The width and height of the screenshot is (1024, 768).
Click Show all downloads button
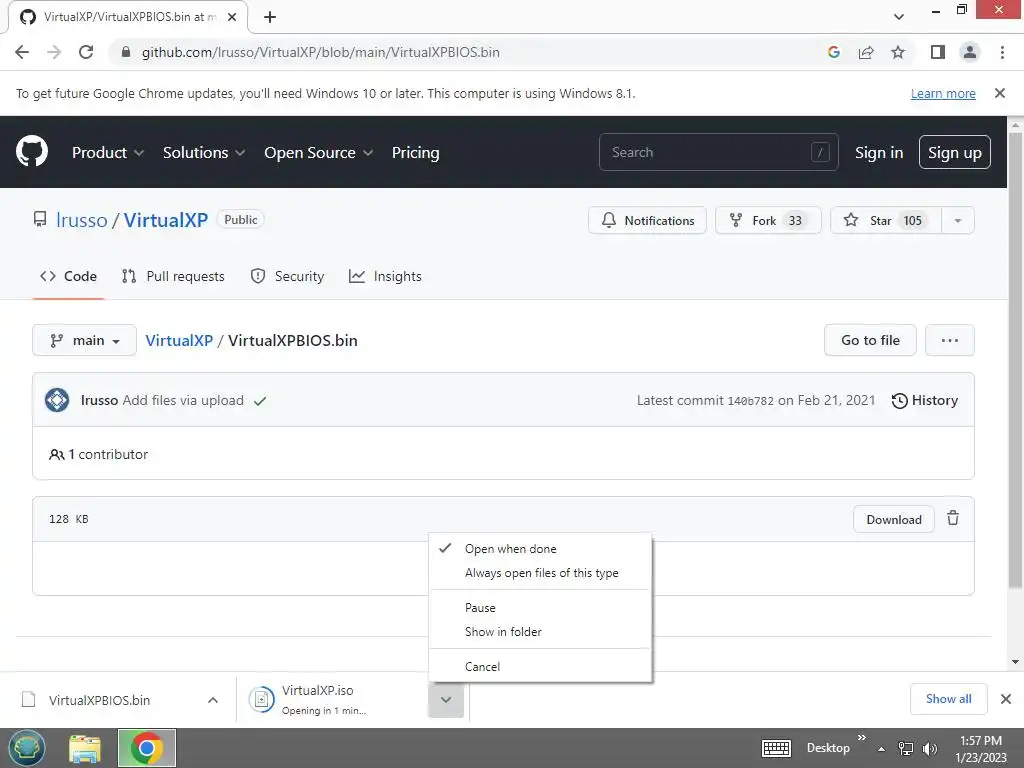[x=948, y=699]
